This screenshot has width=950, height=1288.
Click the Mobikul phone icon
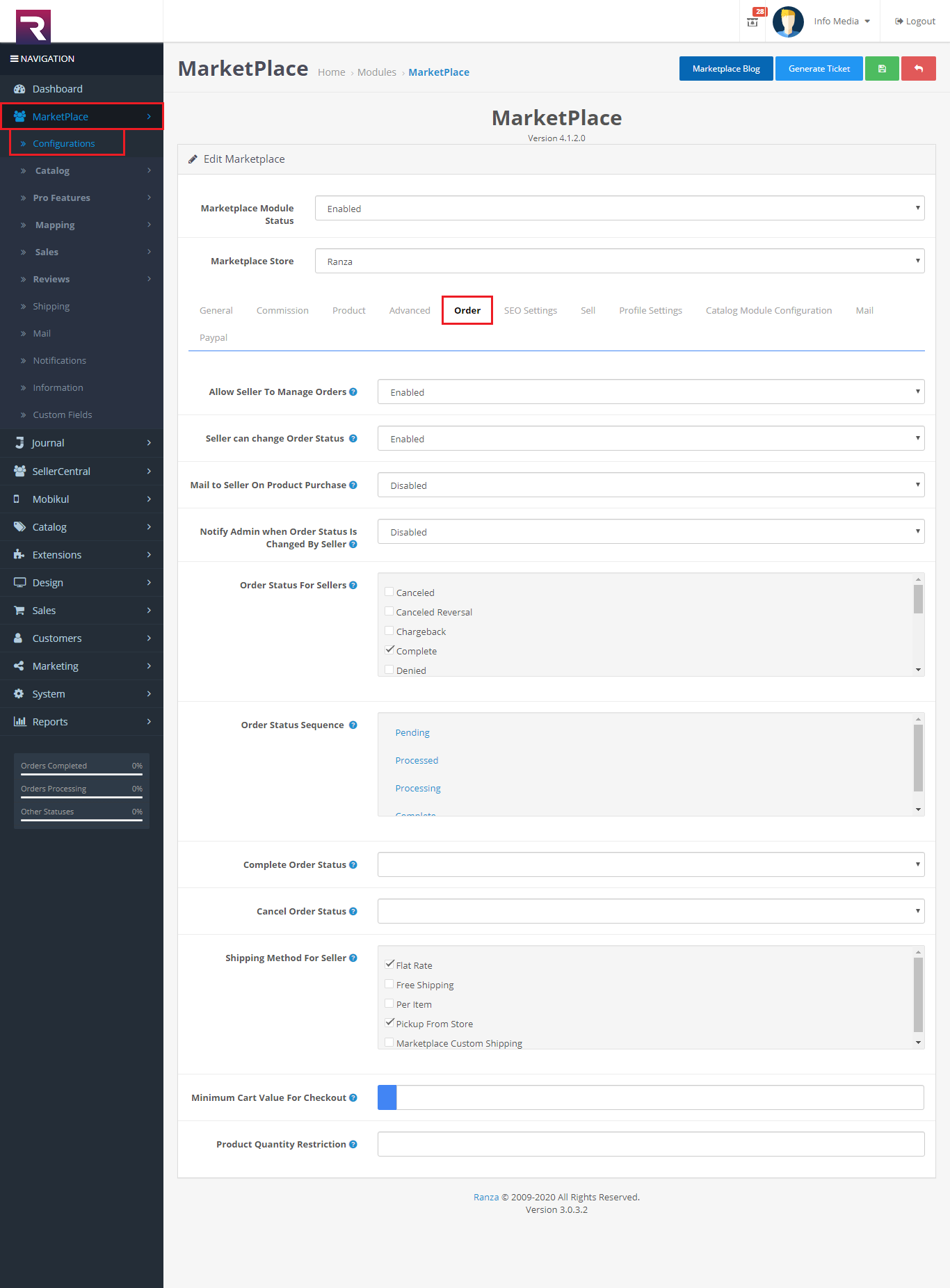click(17, 499)
